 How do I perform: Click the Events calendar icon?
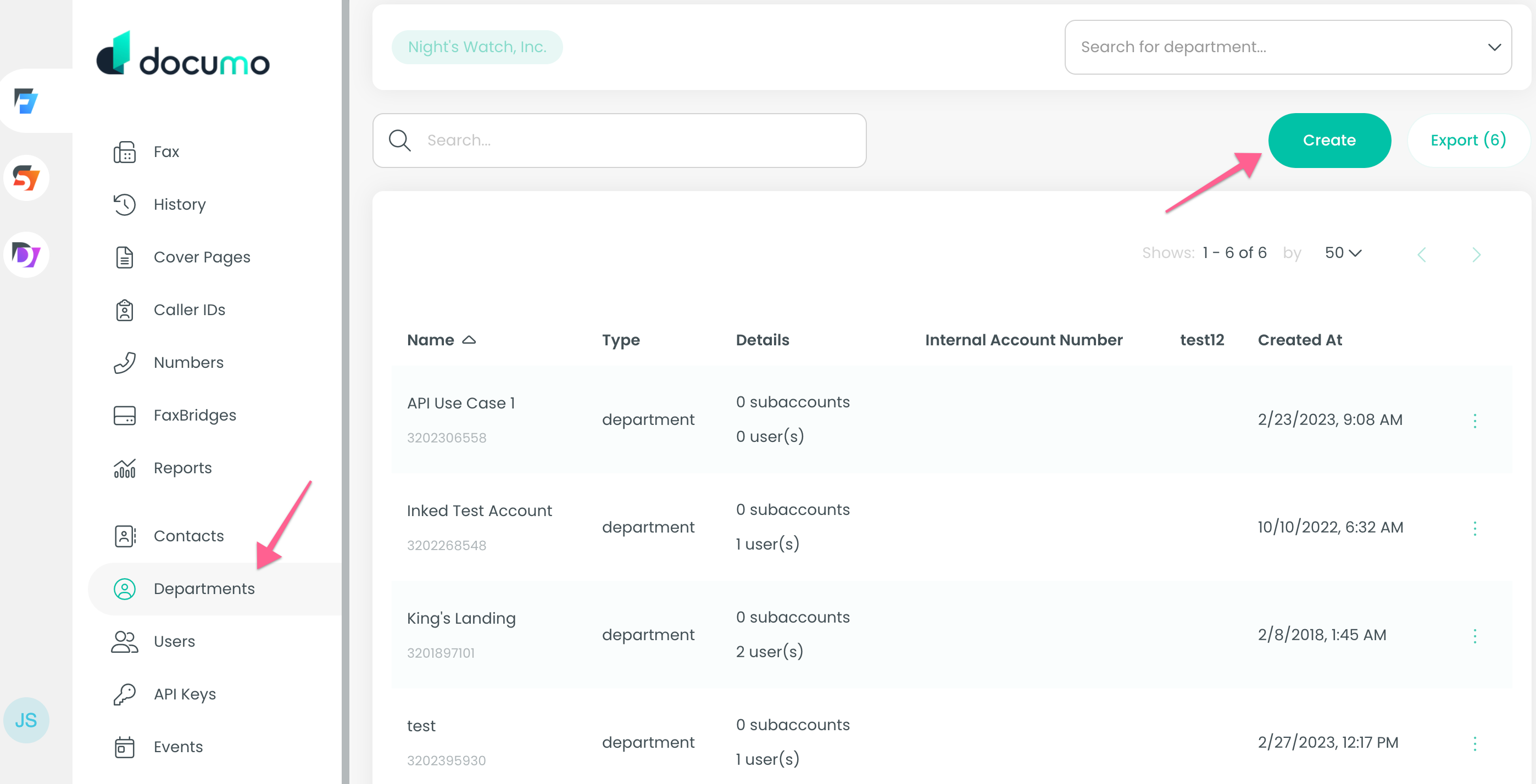pyautogui.click(x=125, y=747)
